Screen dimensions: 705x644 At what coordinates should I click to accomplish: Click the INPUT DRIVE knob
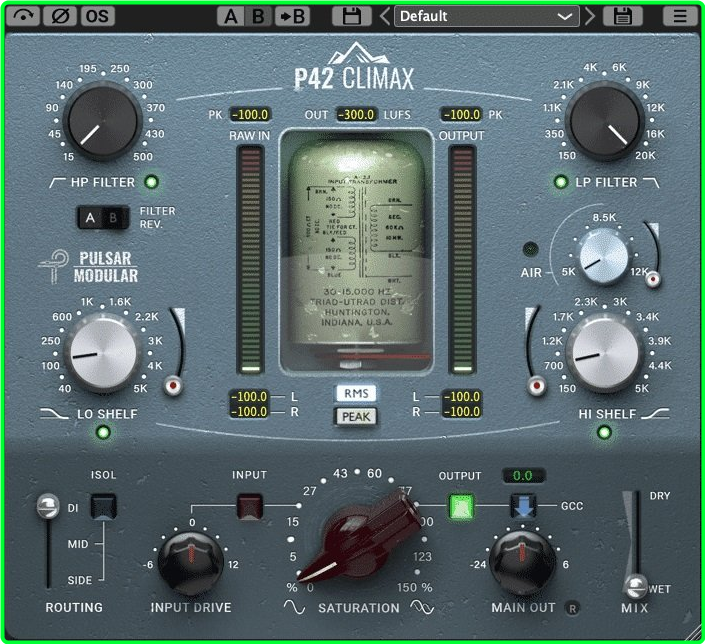point(191,562)
